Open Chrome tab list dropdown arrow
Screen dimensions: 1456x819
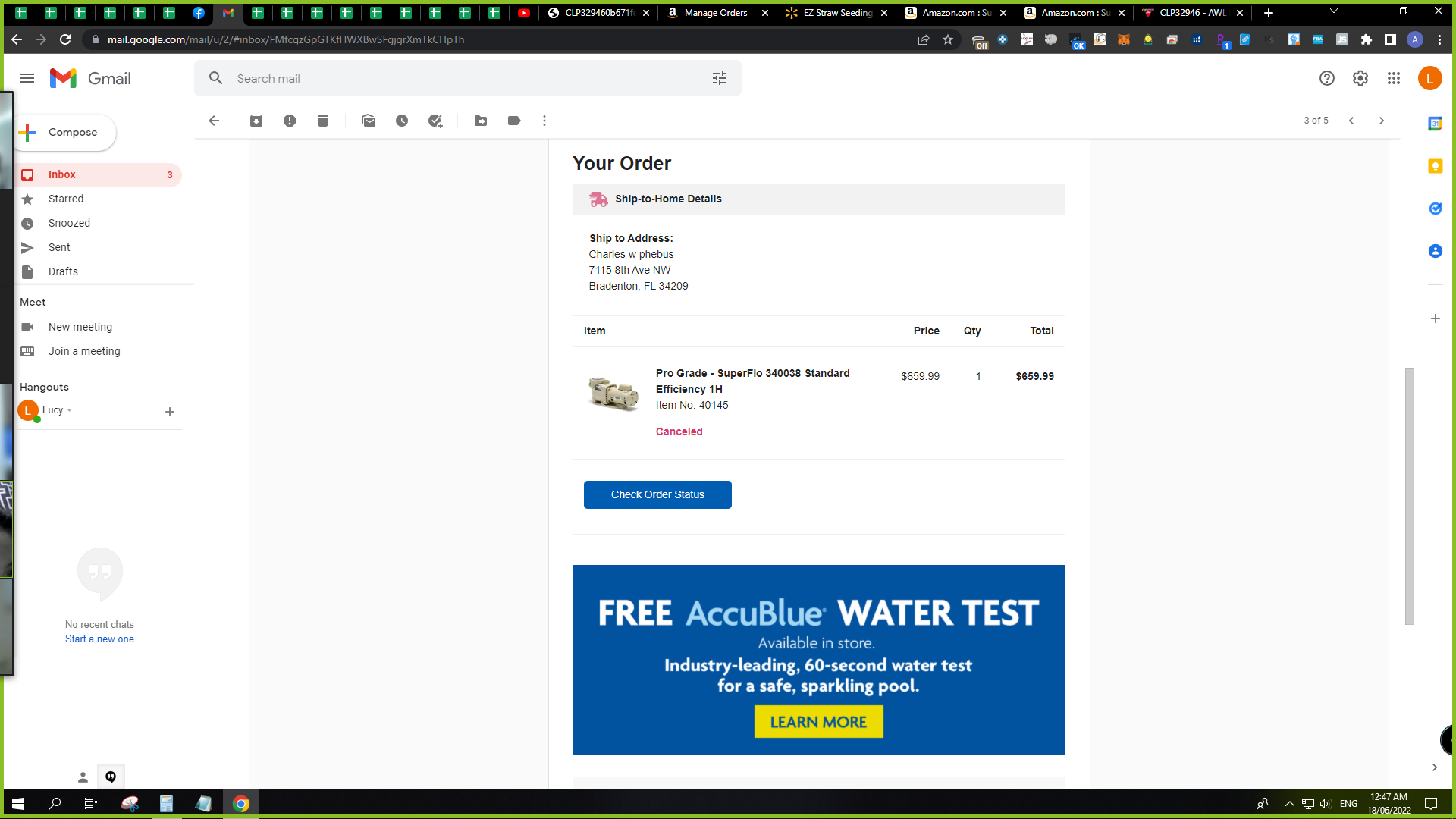(1334, 11)
